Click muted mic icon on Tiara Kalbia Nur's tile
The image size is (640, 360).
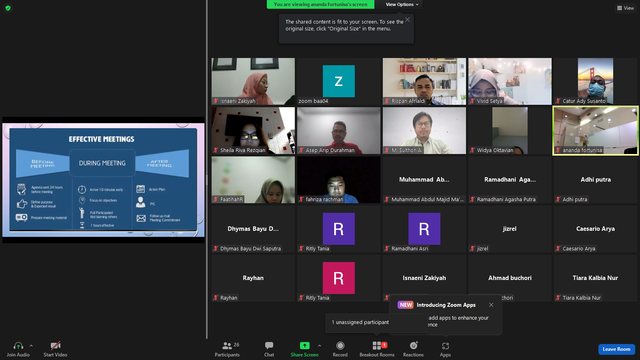click(x=558, y=298)
